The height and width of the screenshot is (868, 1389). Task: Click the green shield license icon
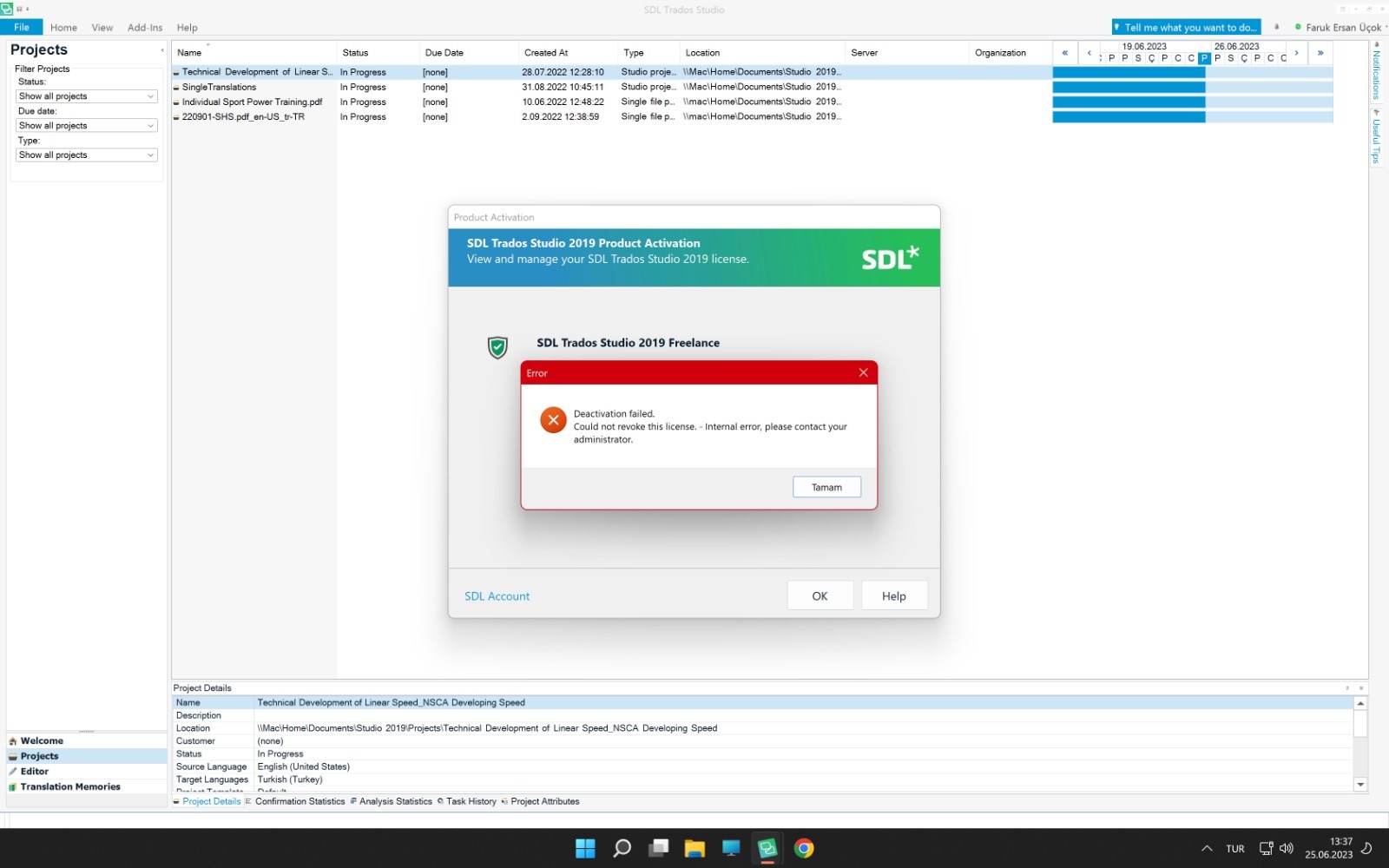coord(497,347)
